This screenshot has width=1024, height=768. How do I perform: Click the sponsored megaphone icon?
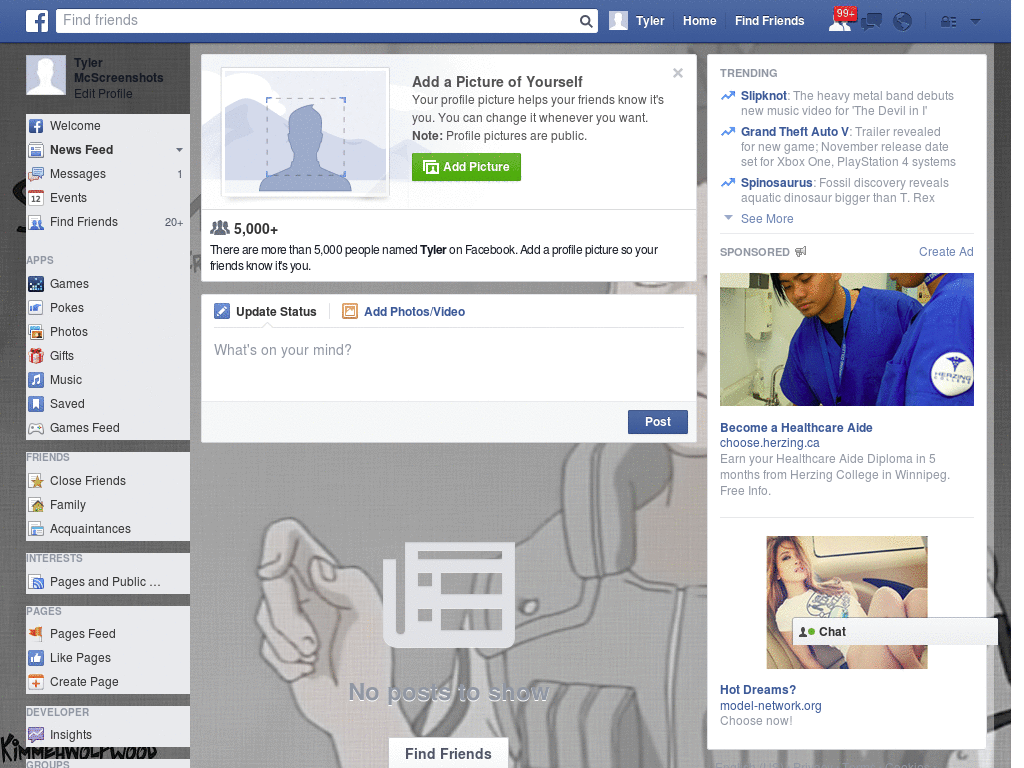(801, 252)
